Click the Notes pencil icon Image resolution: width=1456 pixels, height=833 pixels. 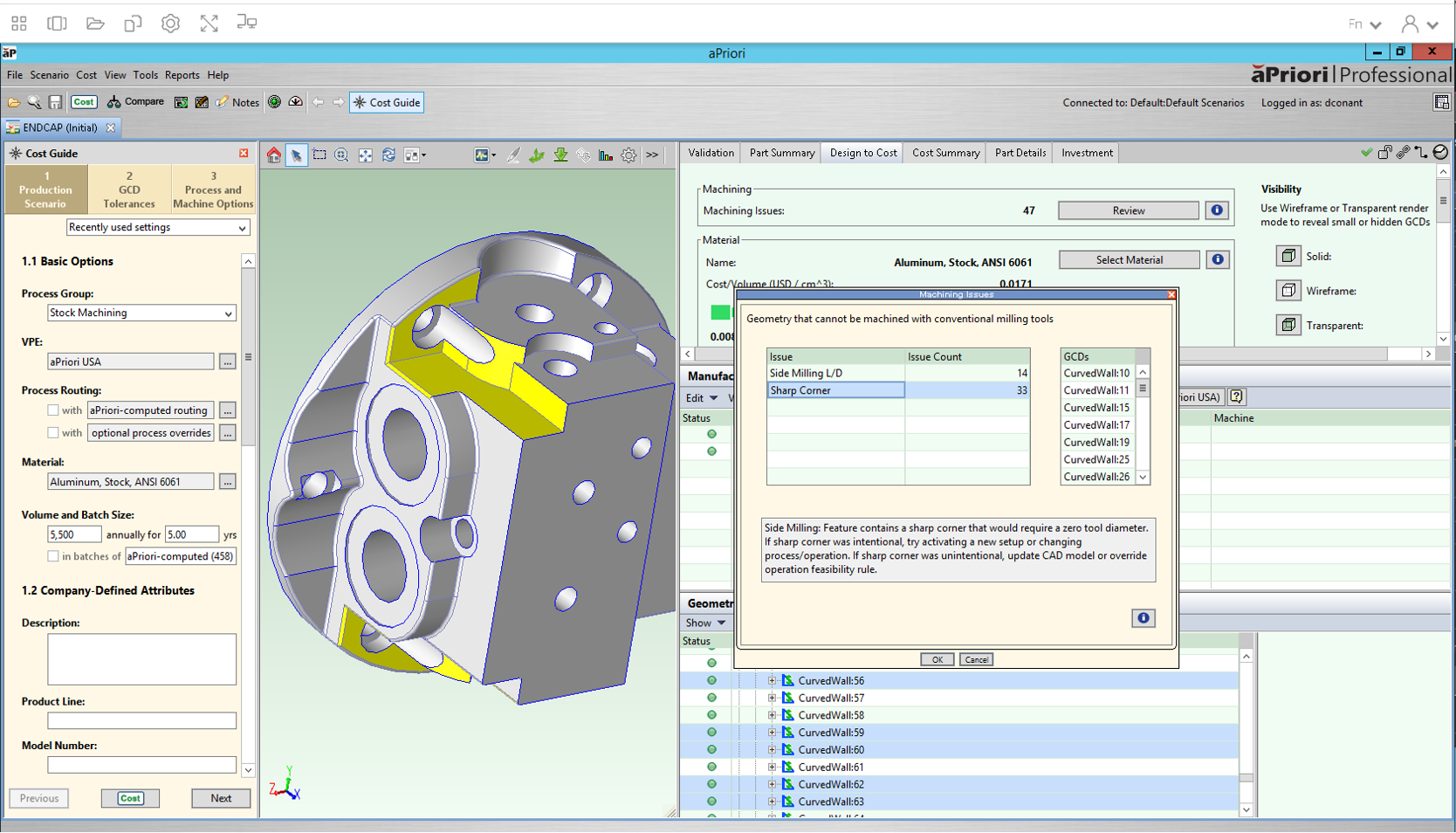click(x=223, y=102)
